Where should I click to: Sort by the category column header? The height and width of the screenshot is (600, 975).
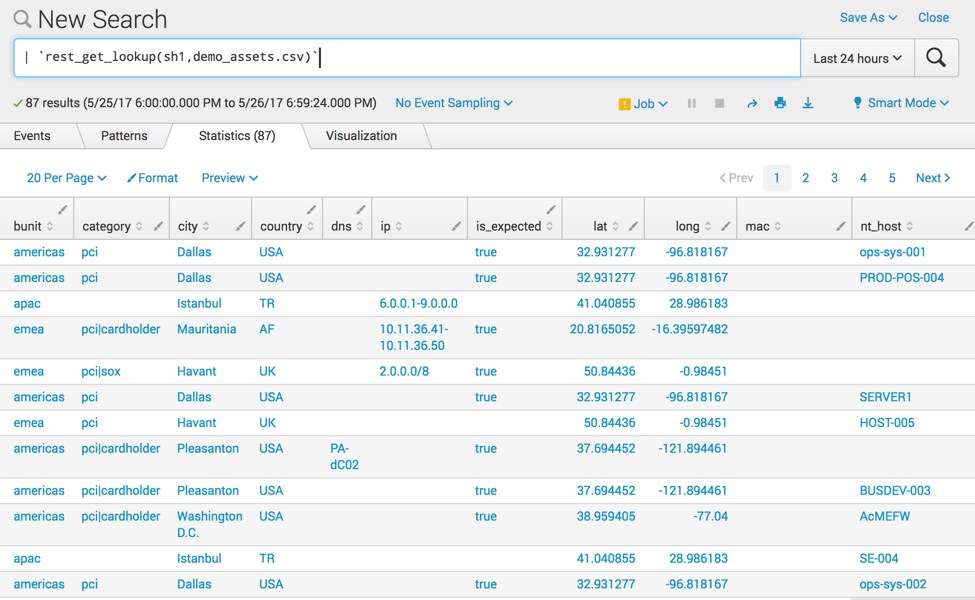(112, 226)
